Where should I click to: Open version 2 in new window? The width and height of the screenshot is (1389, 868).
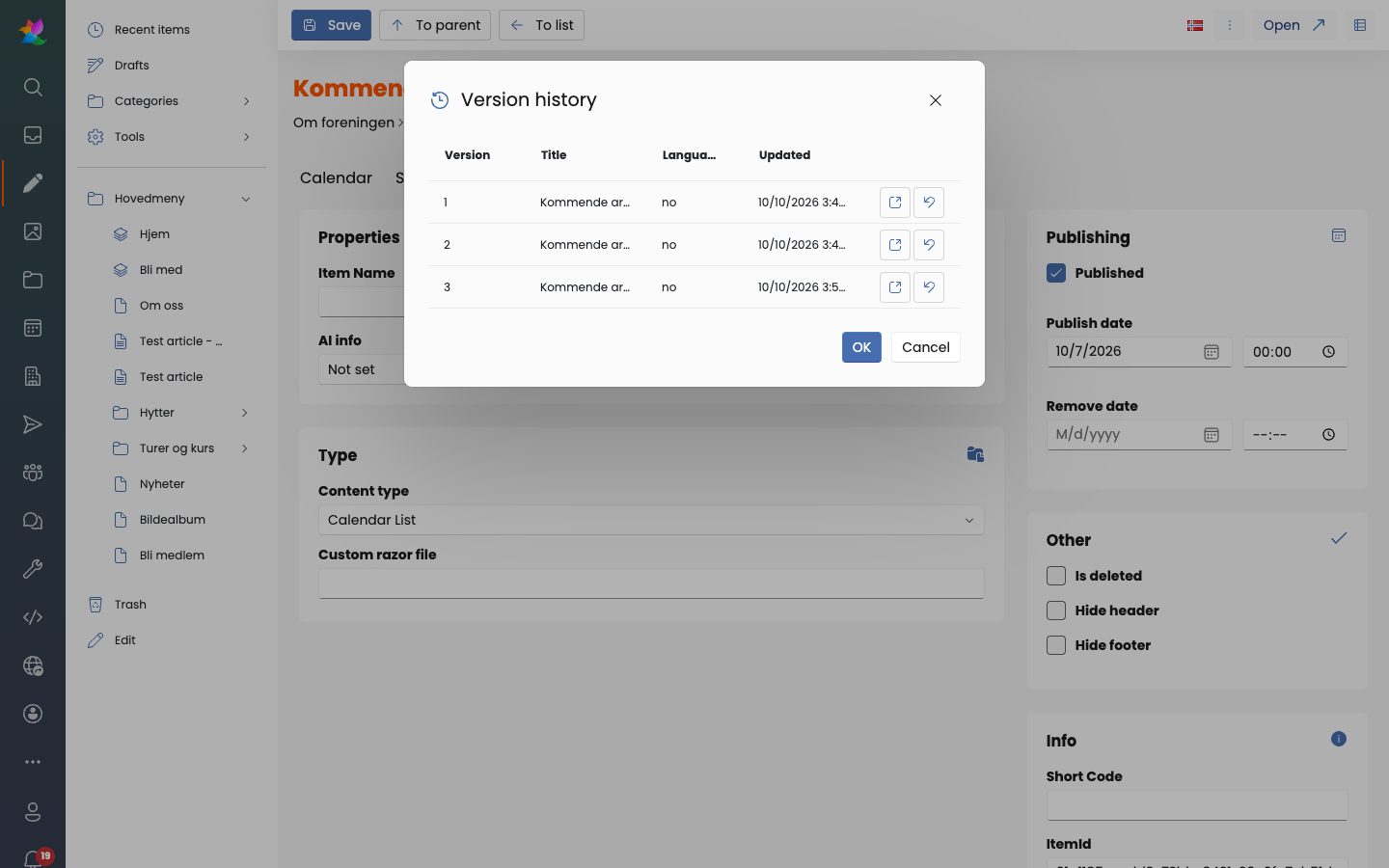click(x=895, y=245)
